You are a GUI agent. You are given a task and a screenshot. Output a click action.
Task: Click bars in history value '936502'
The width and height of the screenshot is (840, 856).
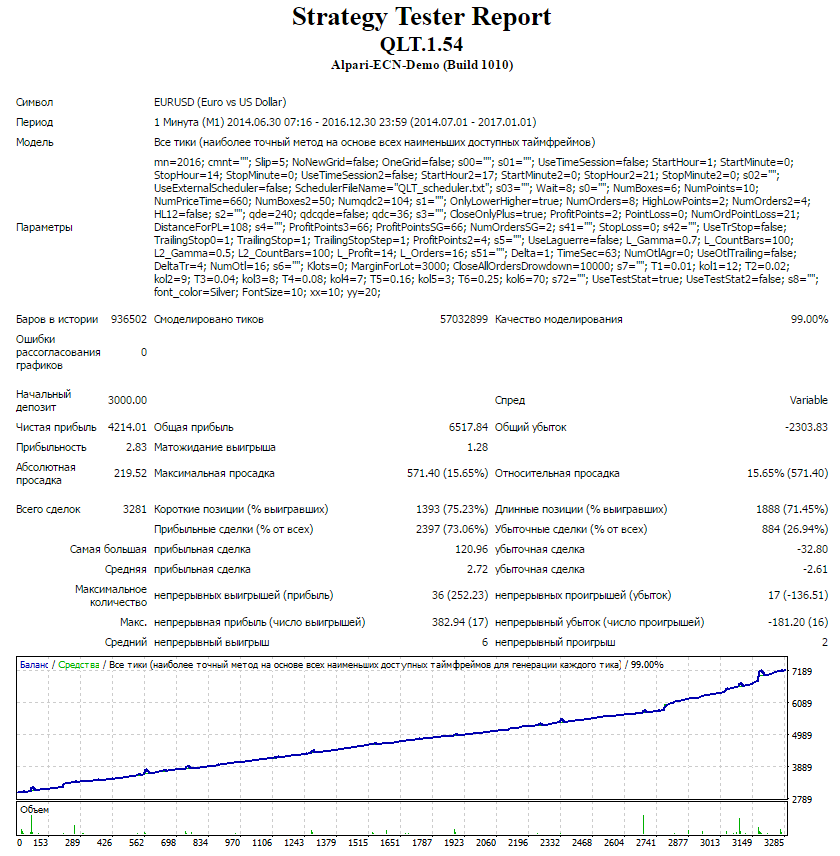point(129,319)
